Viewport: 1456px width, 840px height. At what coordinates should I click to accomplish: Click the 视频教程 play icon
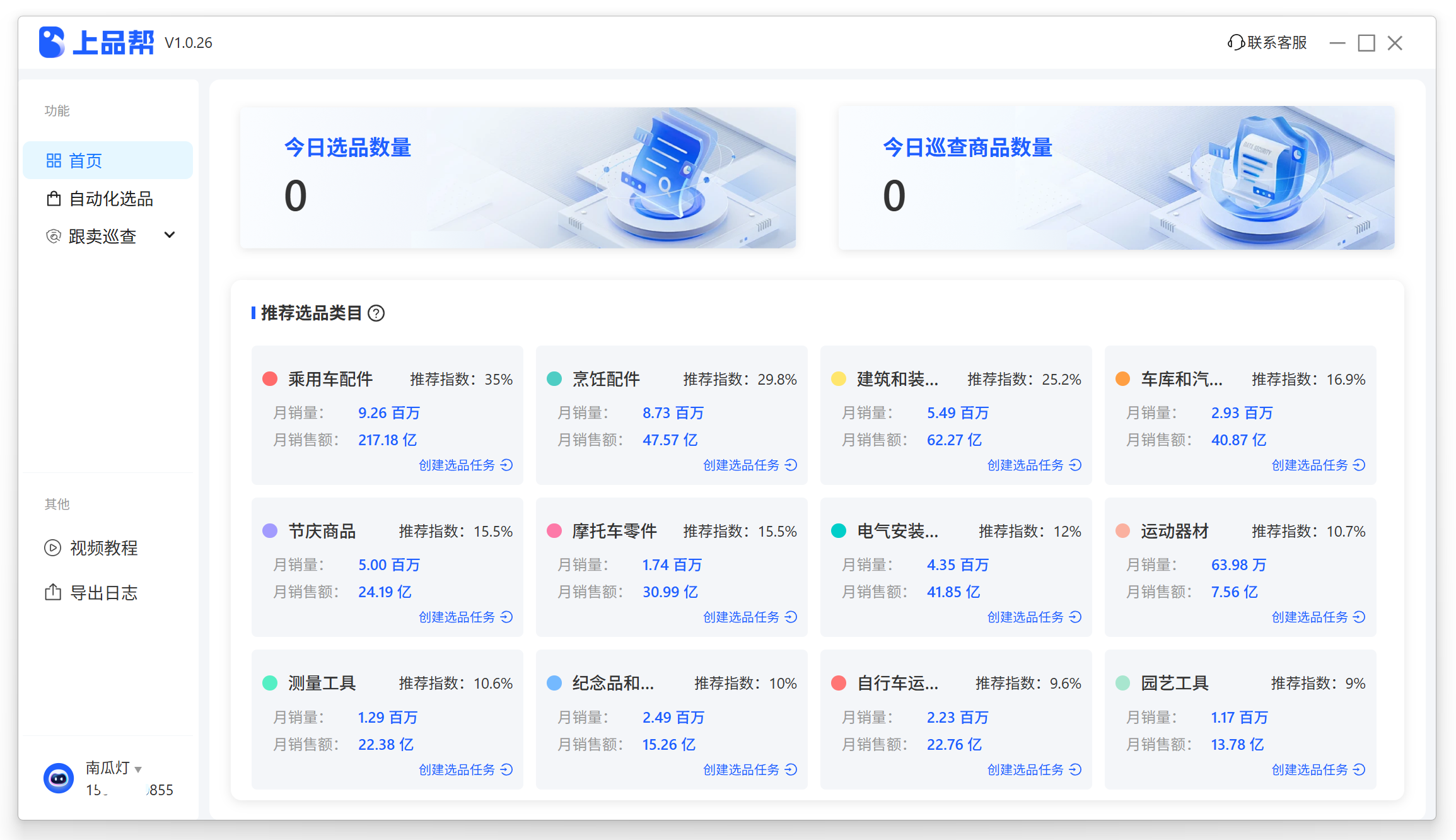coord(53,547)
